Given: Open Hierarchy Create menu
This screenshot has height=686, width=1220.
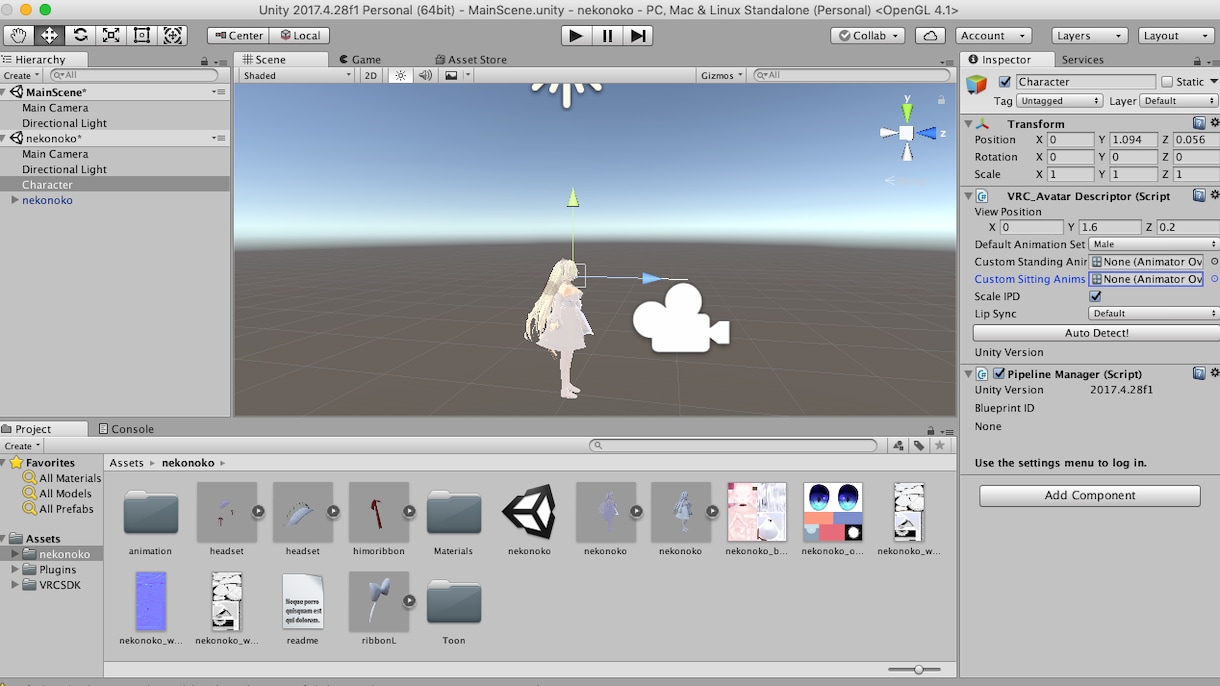Looking at the screenshot, I should 21,75.
